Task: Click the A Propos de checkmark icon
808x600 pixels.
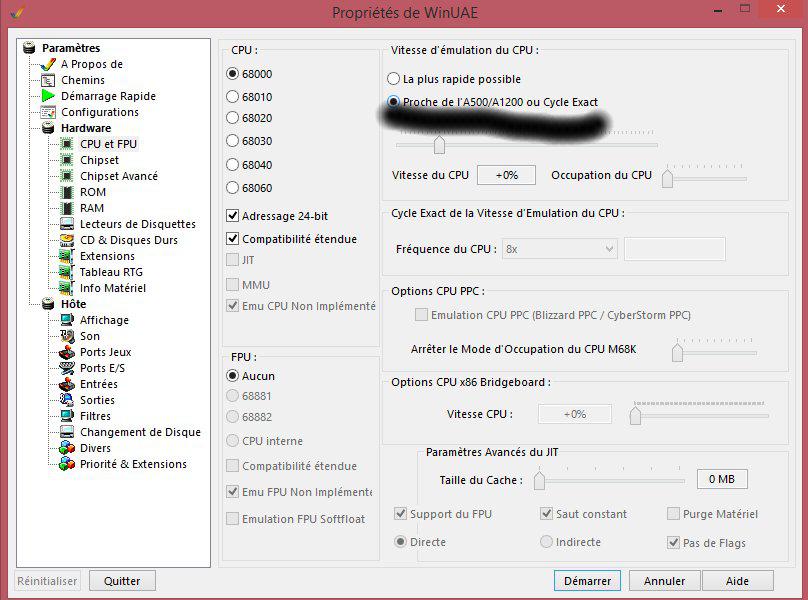Action: (x=48, y=64)
